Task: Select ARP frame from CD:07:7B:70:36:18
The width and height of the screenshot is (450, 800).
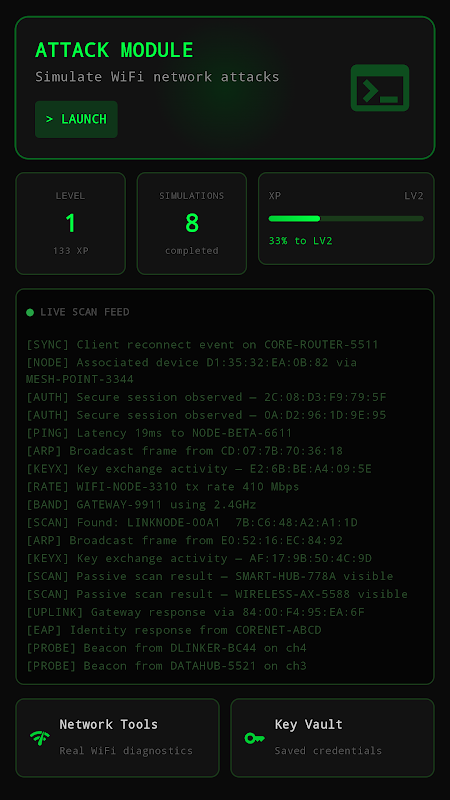Action: 184,451
